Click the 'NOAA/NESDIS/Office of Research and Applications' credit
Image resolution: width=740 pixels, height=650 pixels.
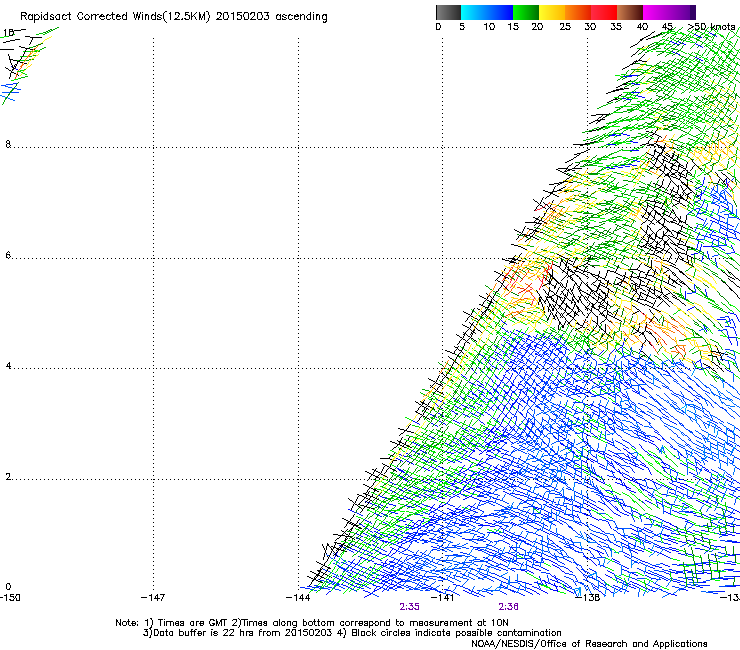pyautogui.click(x=589, y=644)
